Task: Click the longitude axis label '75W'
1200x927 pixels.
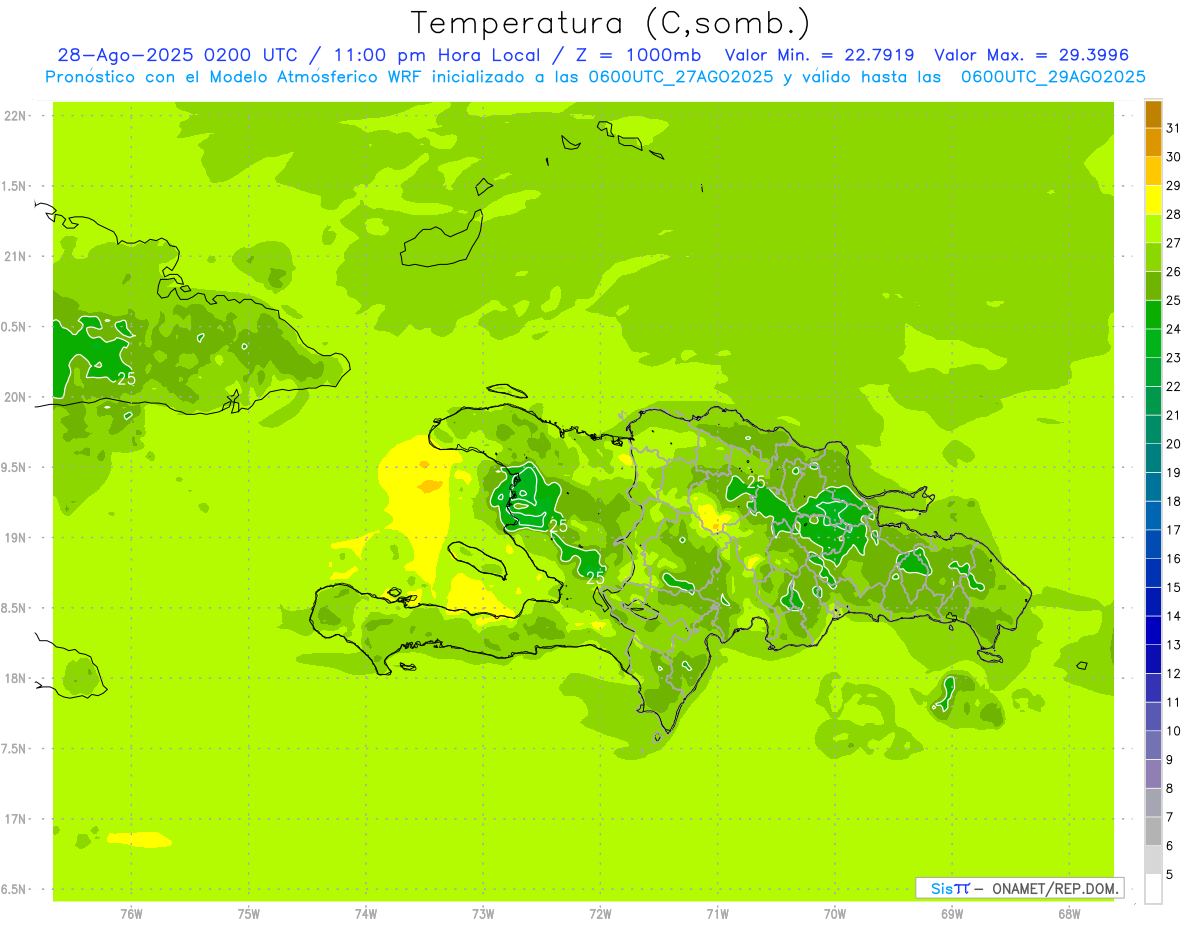Action: (249, 914)
